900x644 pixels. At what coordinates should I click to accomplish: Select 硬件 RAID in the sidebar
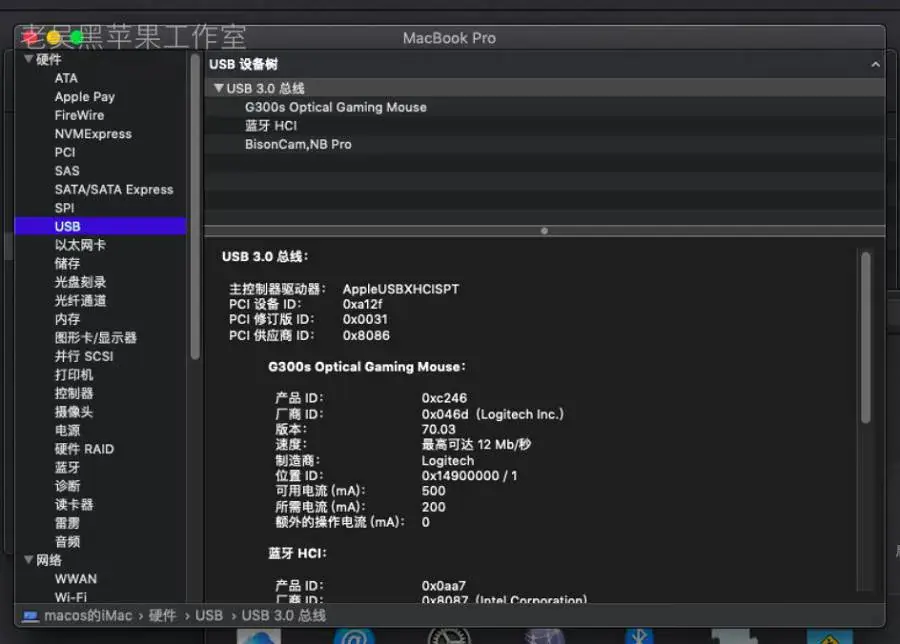tap(84, 449)
